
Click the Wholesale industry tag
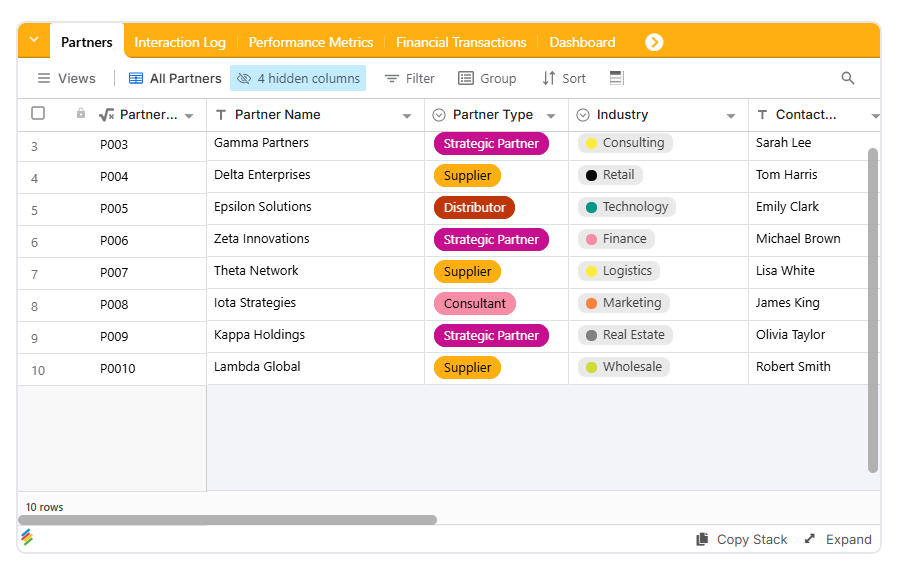click(x=624, y=367)
